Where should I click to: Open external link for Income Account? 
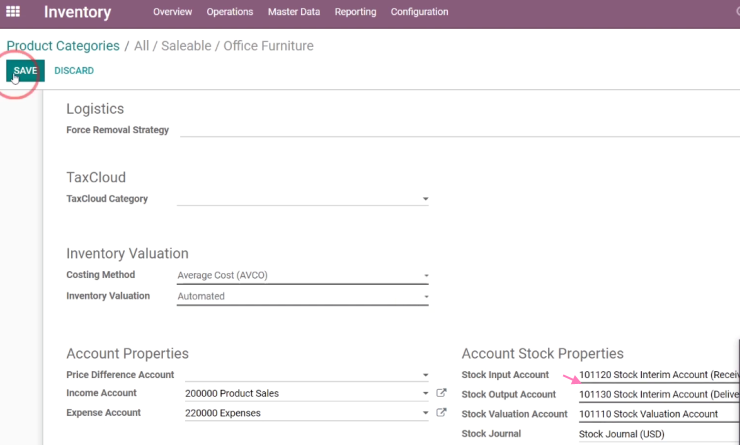(x=441, y=393)
